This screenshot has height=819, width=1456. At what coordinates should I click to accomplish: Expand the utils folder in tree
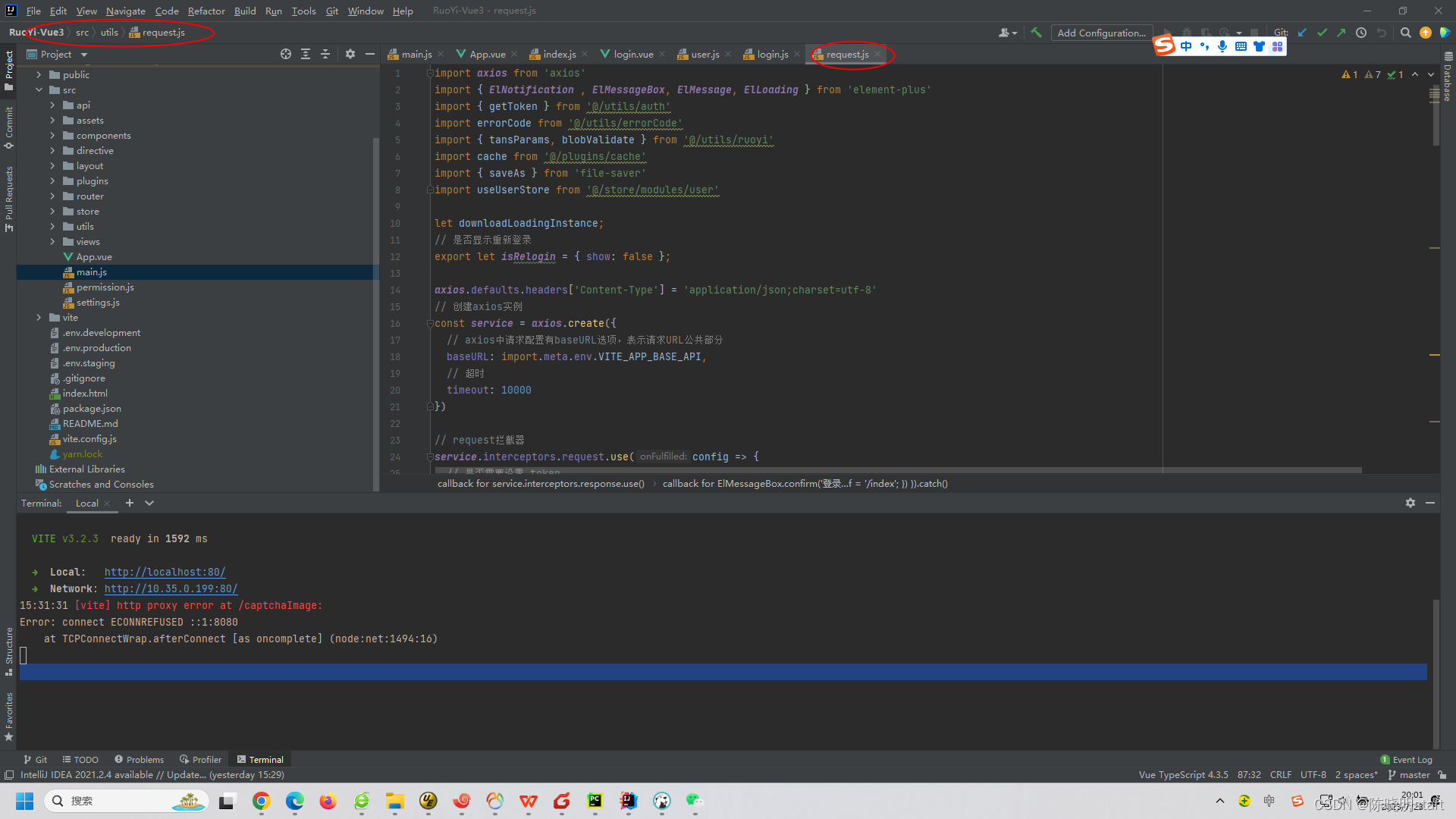52,227
